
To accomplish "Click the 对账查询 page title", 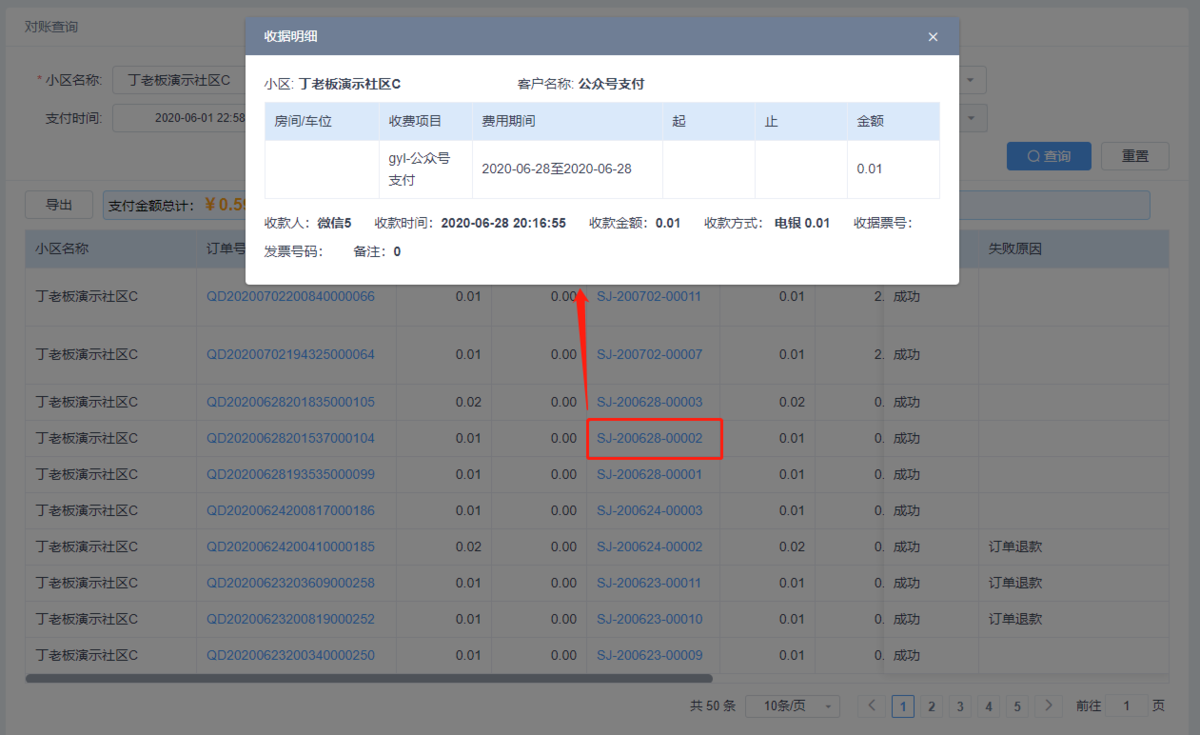I will coord(51,26).
